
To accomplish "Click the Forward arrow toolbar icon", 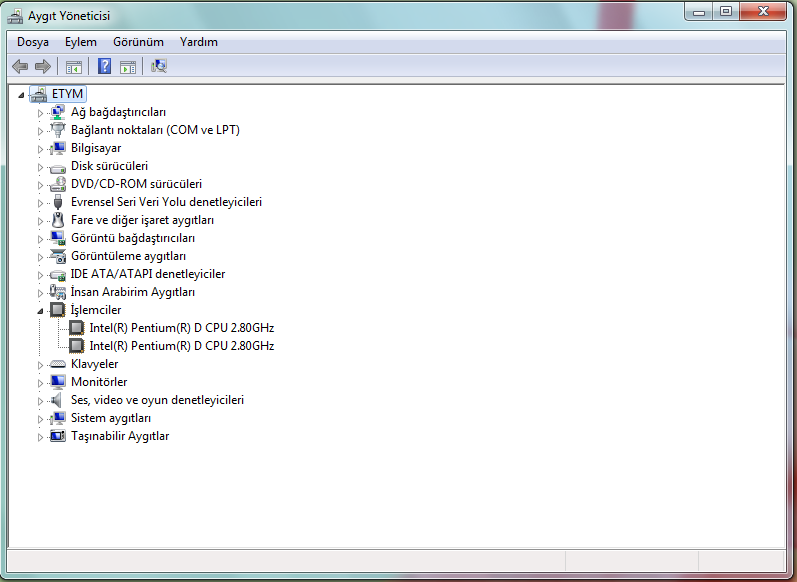I will point(43,66).
